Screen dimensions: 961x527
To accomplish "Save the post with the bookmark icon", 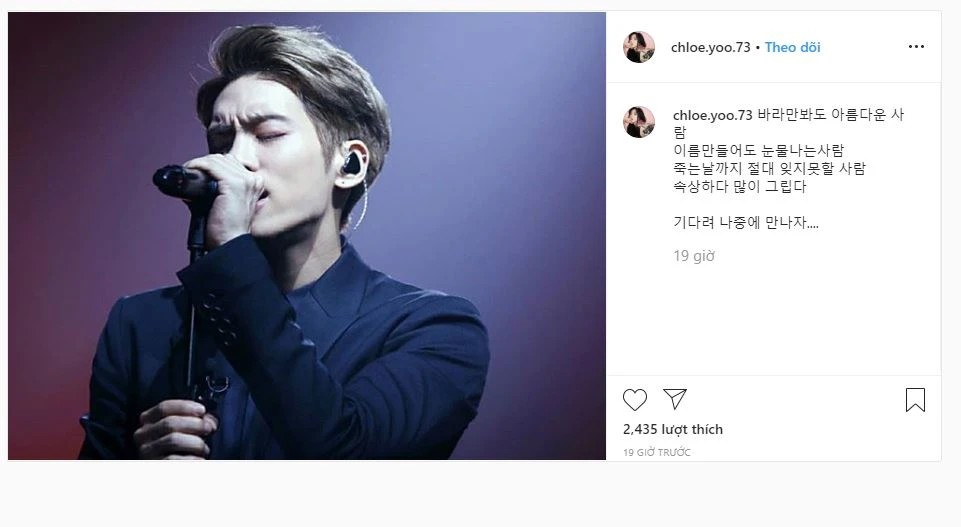I will point(915,400).
